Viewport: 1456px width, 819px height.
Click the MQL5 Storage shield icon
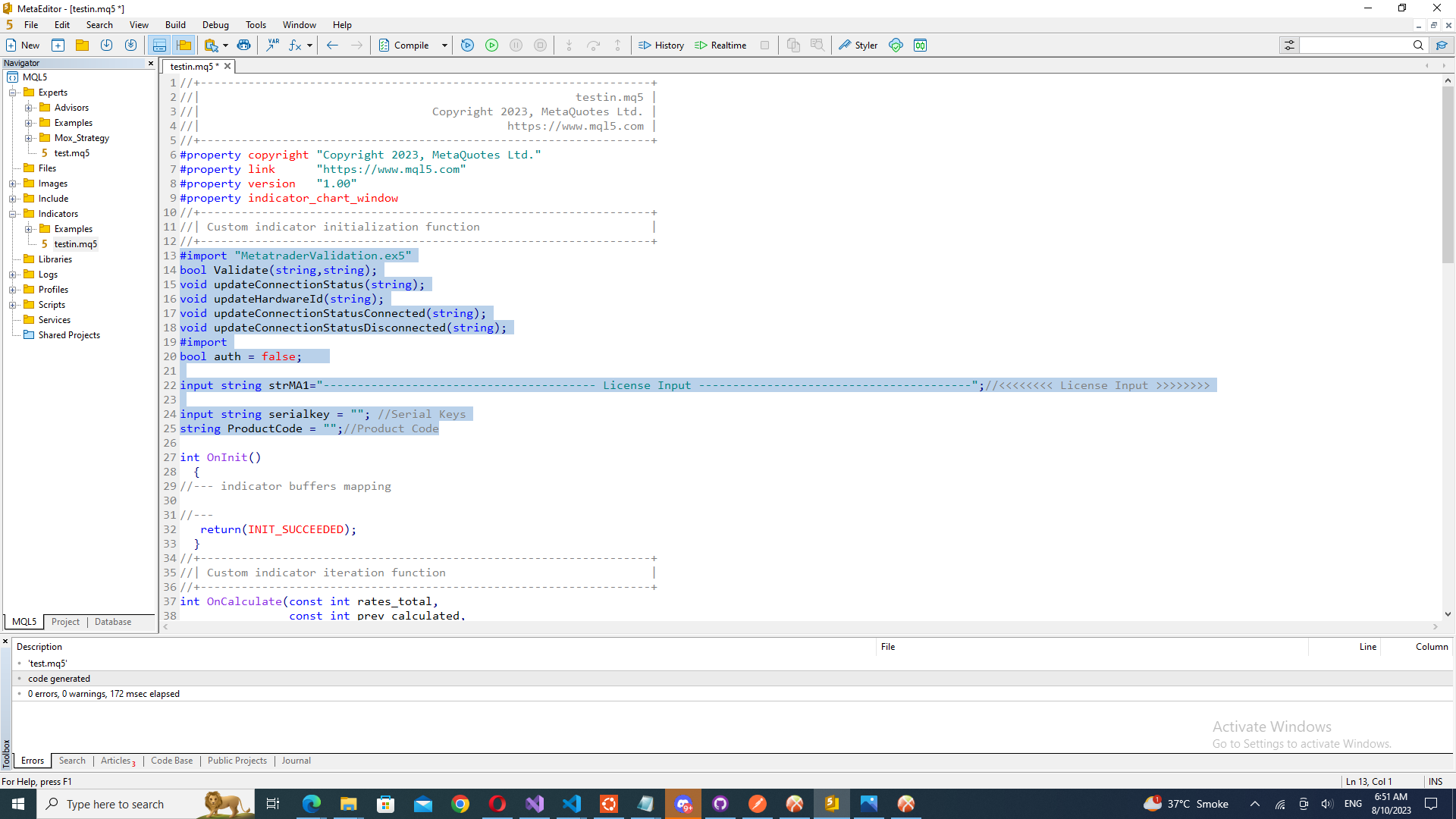(x=896, y=45)
